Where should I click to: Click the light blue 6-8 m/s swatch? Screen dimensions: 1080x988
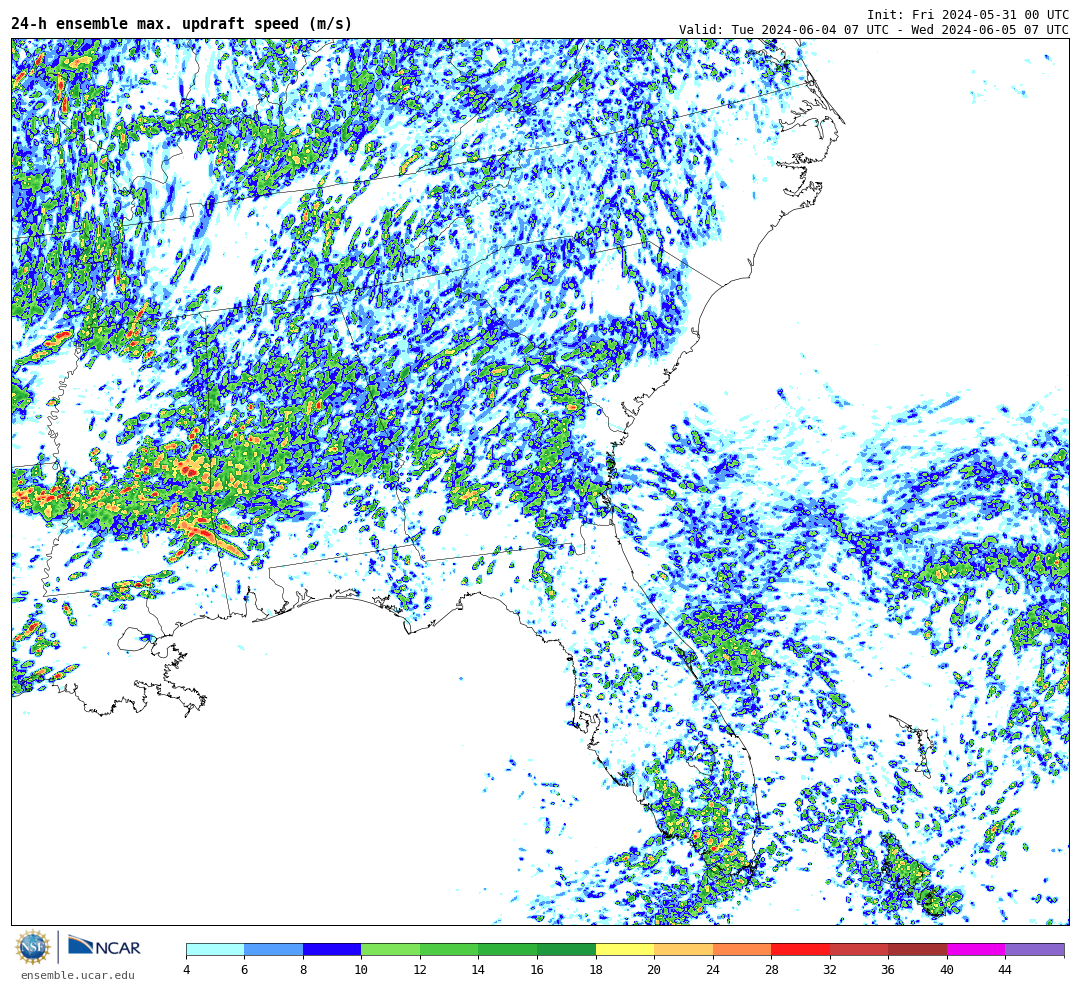coord(273,949)
